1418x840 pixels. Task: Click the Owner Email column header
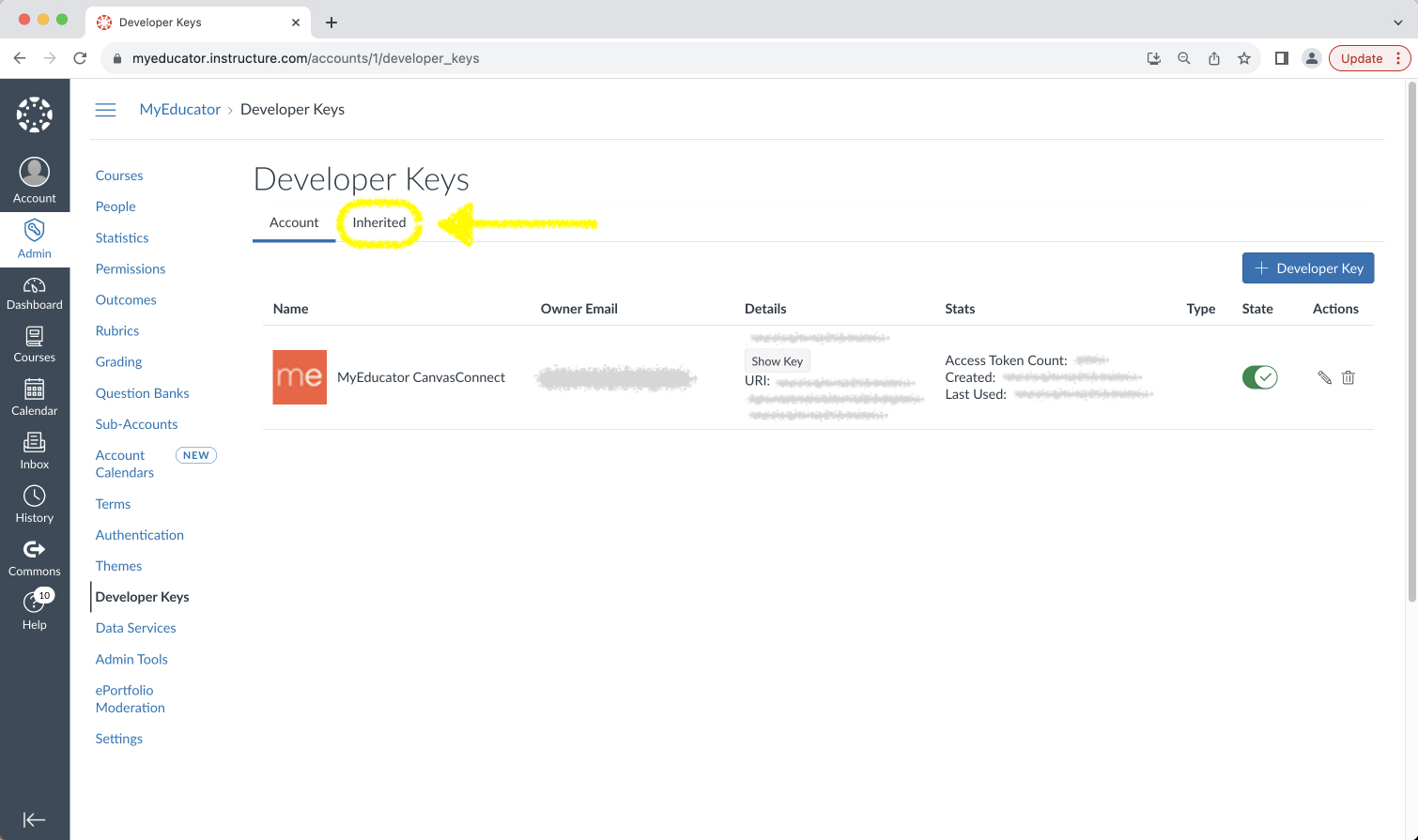[x=579, y=309]
